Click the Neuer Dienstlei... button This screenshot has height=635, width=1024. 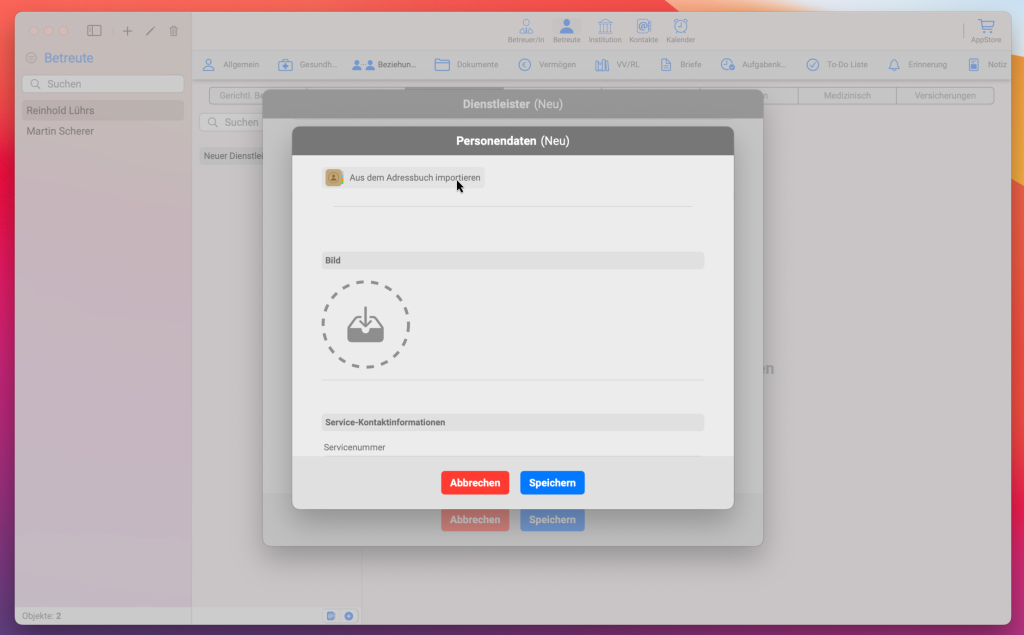click(232, 156)
